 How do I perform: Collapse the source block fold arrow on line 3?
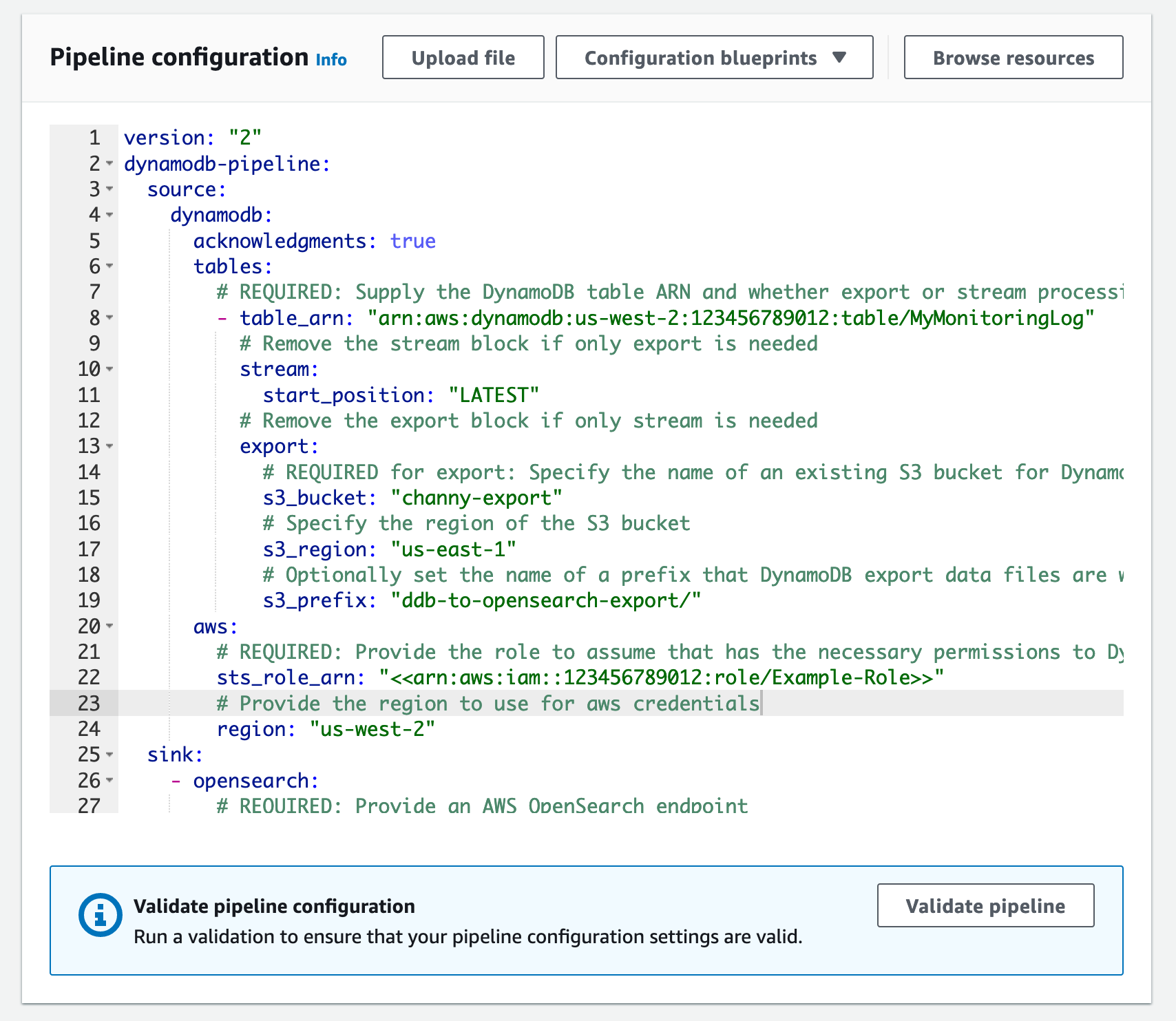click(x=109, y=189)
